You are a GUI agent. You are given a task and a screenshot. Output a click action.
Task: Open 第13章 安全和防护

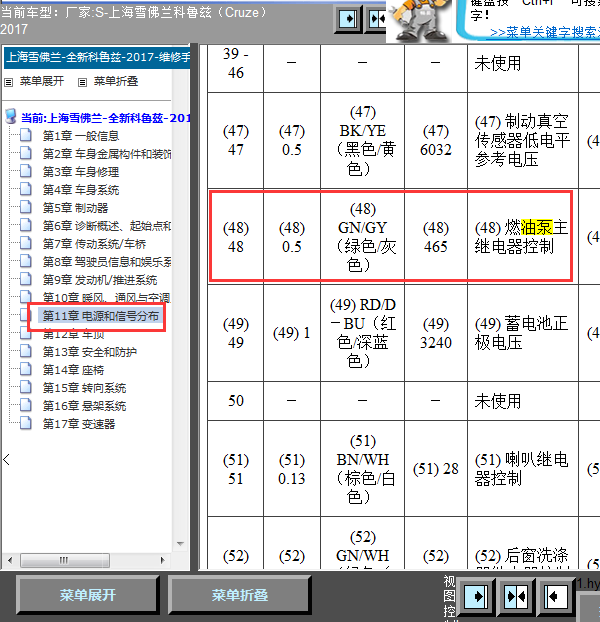pyautogui.click(x=90, y=352)
